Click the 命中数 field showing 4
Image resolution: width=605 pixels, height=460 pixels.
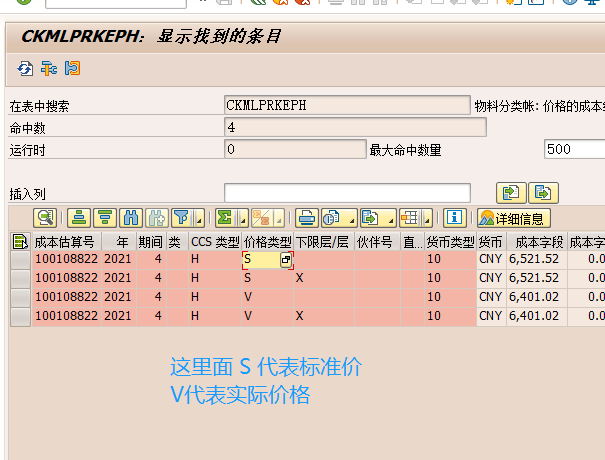click(355, 127)
